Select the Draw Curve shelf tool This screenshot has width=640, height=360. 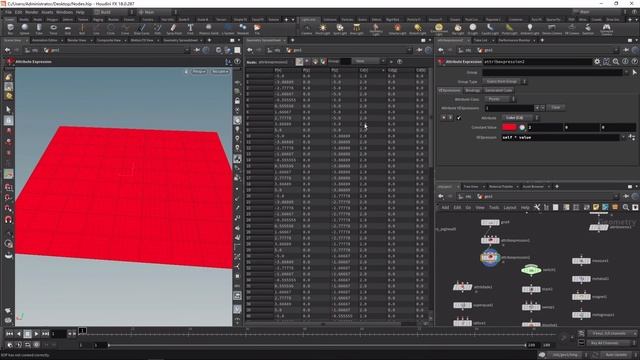point(141,29)
